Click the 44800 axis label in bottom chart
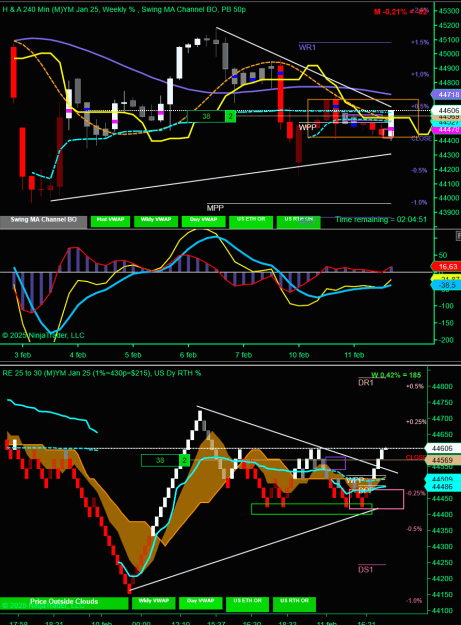Screen dimensions: 461x625 click(x=442, y=386)
